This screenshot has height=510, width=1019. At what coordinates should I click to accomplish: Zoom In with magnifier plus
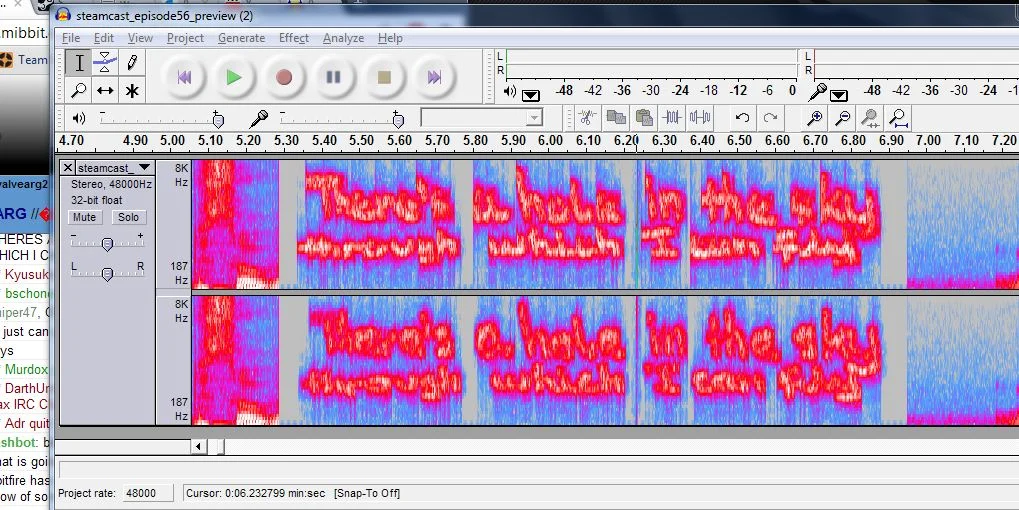[x=815, y=118]
